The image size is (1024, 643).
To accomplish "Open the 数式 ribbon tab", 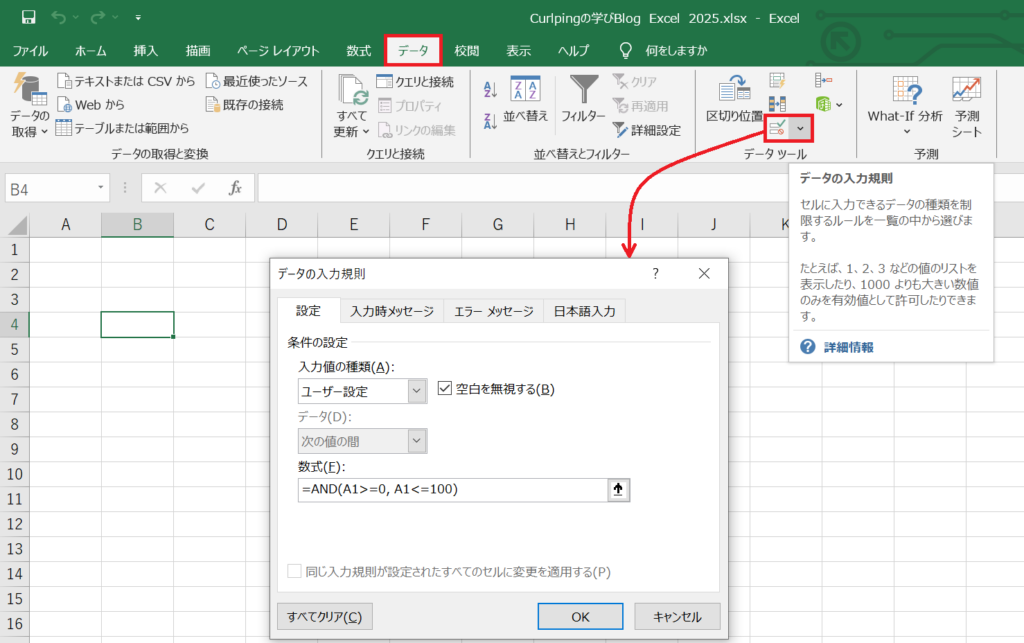I will tap(358, 51).
